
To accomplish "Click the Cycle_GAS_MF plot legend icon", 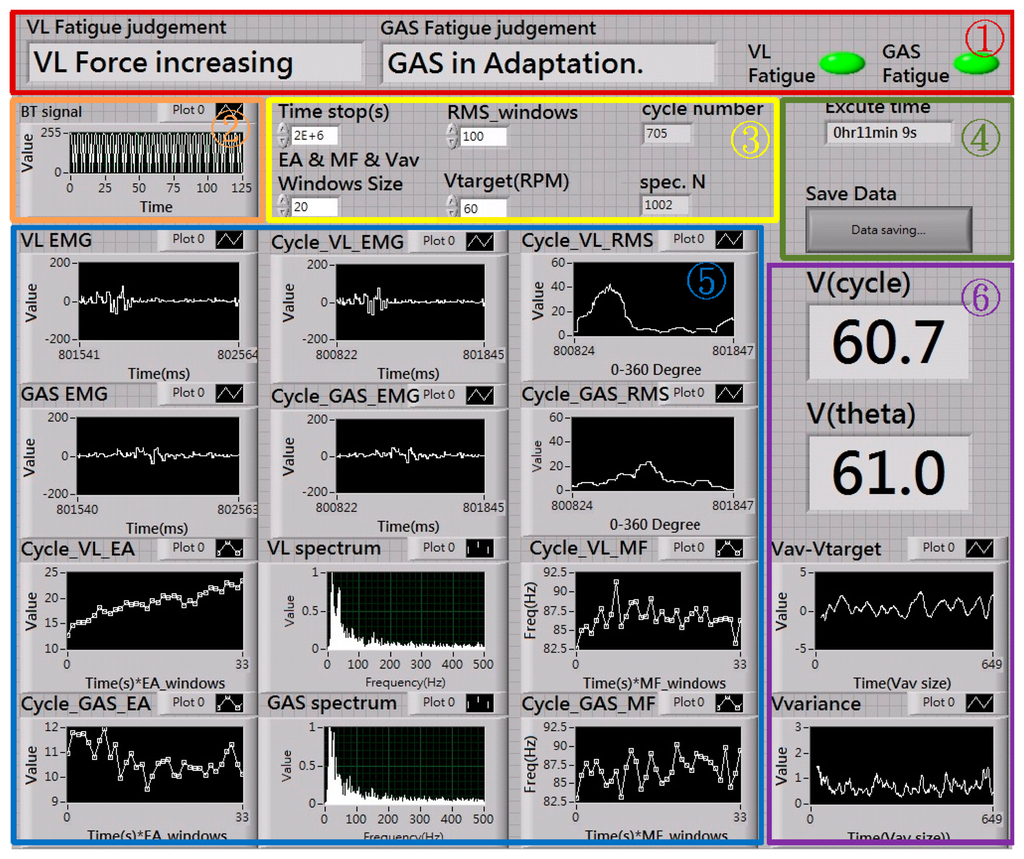I will [729, 703].
